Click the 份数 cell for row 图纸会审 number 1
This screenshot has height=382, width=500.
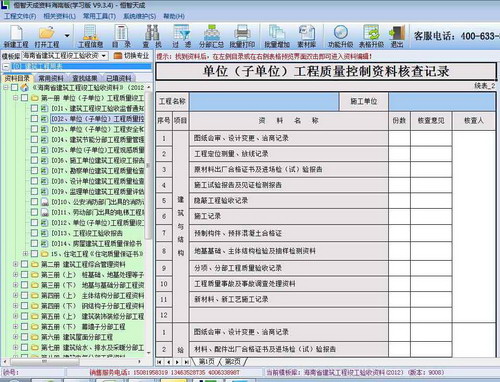[399, 138]
